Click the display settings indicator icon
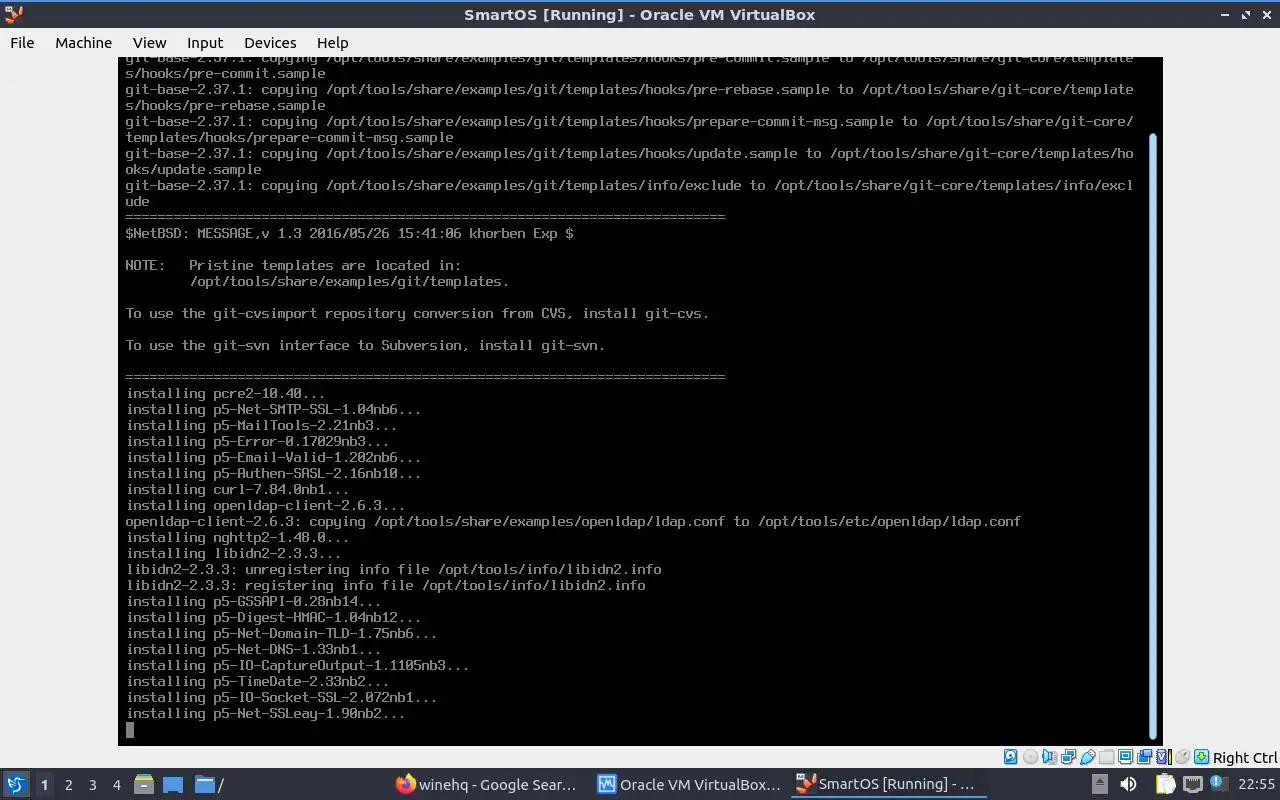1280x800 pixels. (x=1125, y=757)
